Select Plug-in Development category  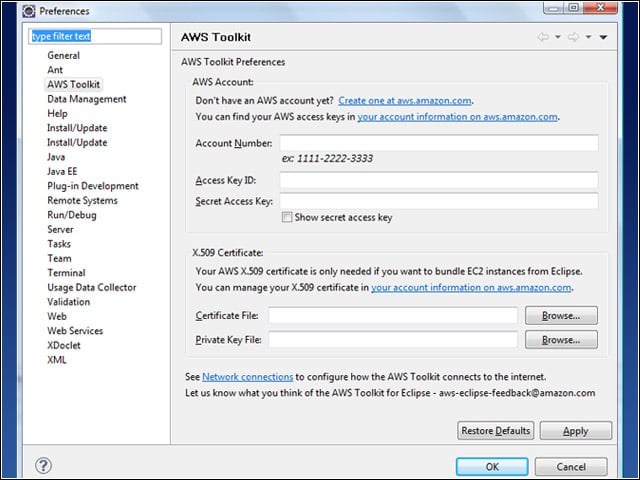93,186
